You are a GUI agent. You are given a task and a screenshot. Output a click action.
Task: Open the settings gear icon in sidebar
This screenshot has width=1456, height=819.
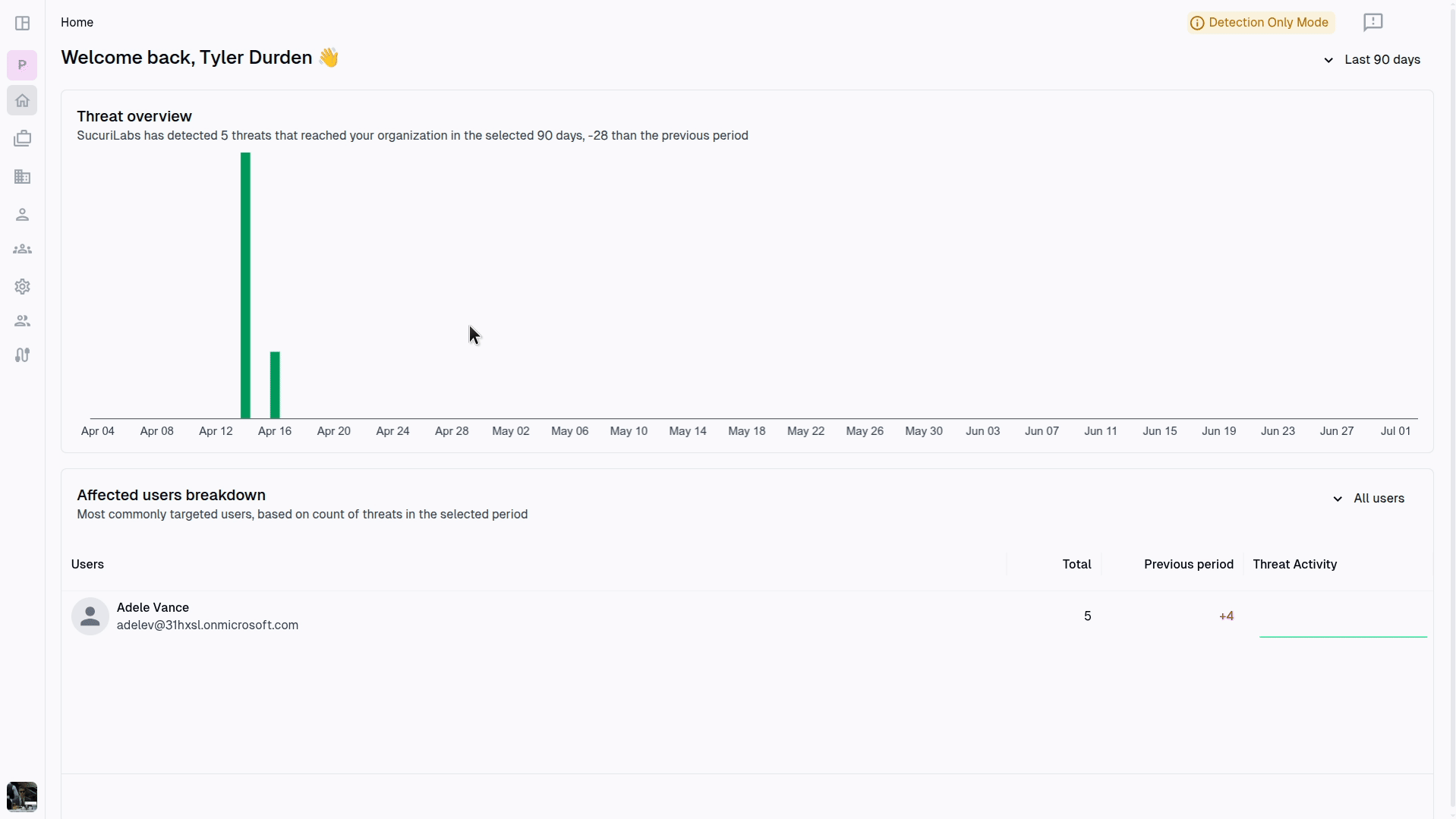[22, 287]
